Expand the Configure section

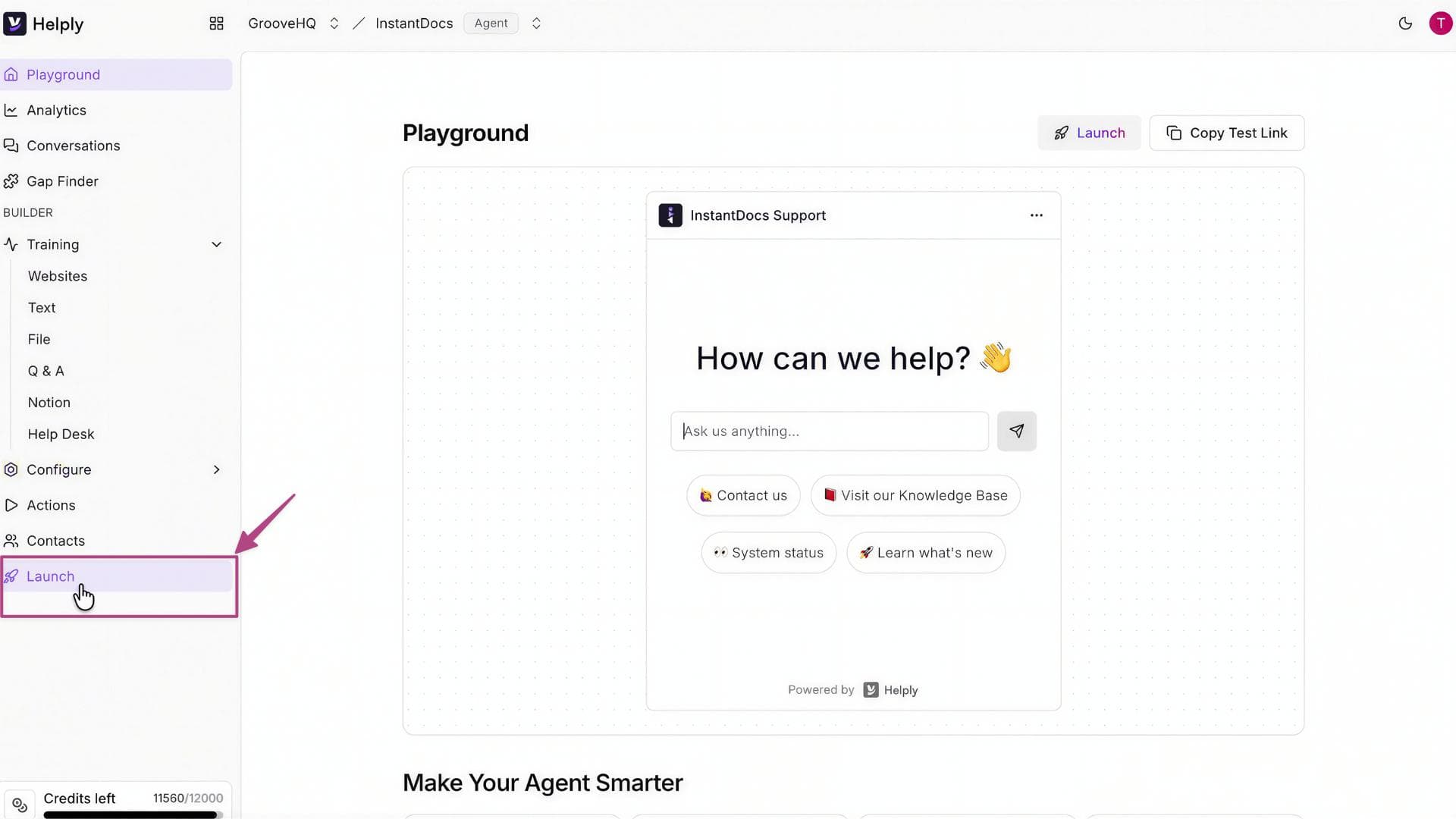(216, 469)
